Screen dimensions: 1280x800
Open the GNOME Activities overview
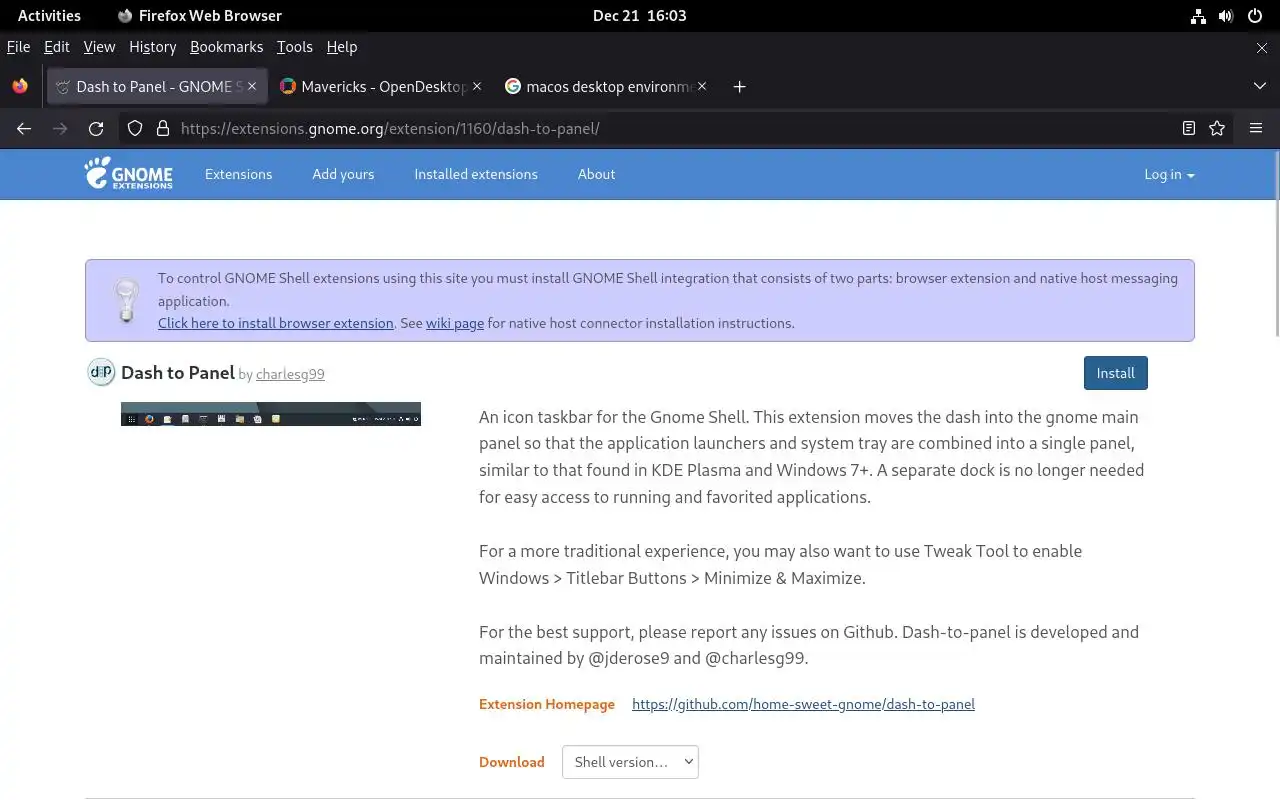pos(49,16)
